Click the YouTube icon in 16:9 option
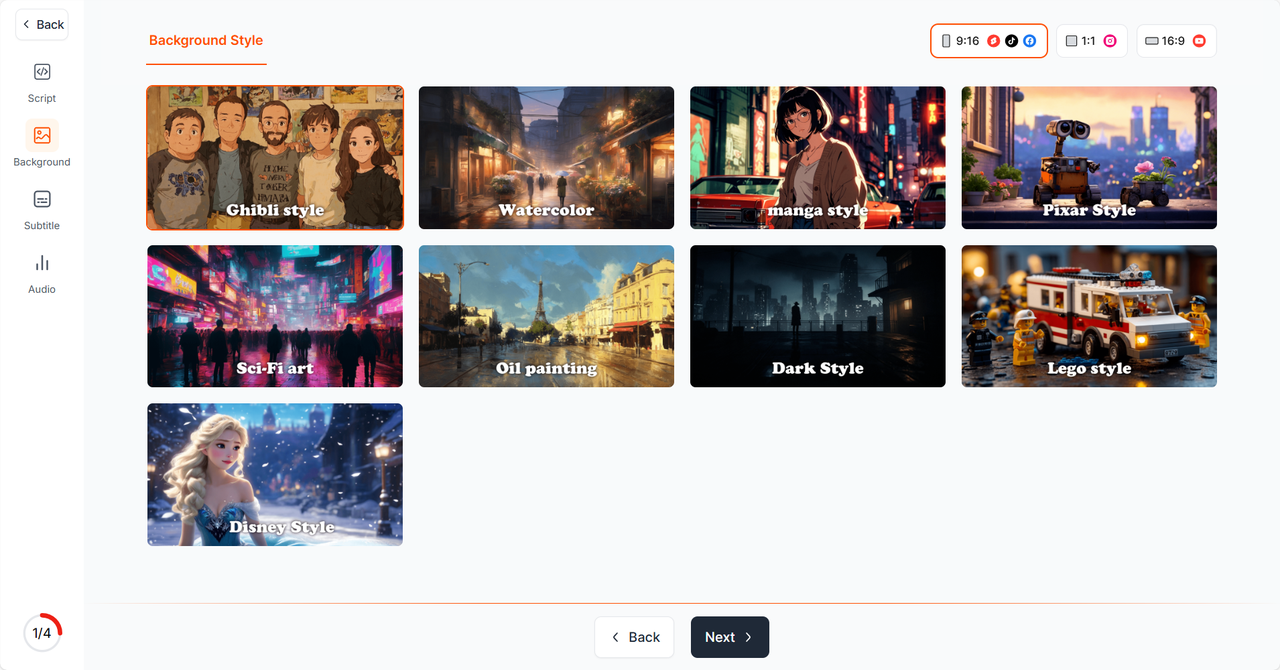The image size is (1280, 670). [1199, 41]
